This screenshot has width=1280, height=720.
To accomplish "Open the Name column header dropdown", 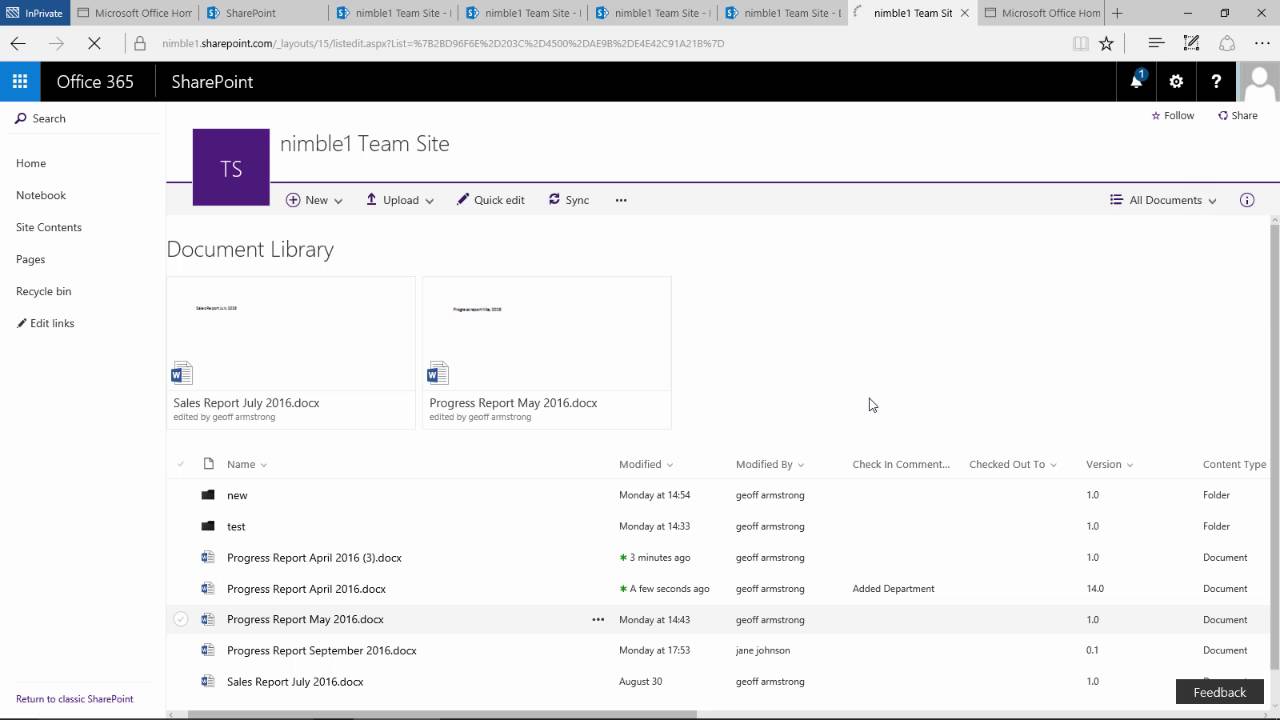I will (x=247, y=464).
